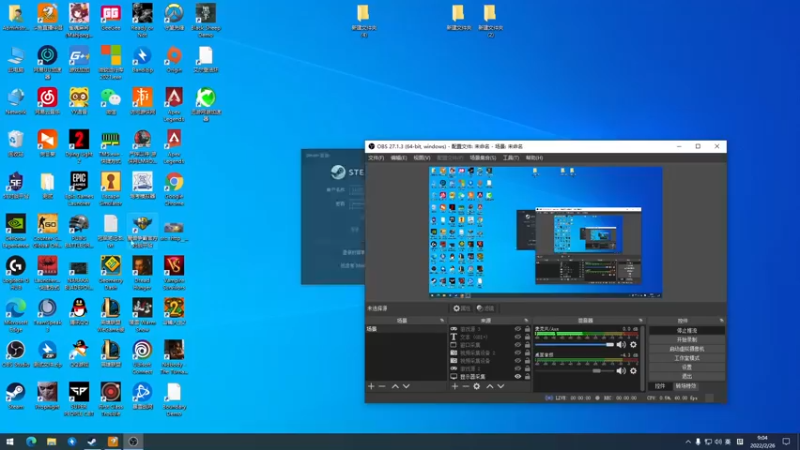Image resolution: width=800 pixels, height=450 pixels.
Task: Open the Dying Light 2 desktop icon
Action: coord(79,146)
